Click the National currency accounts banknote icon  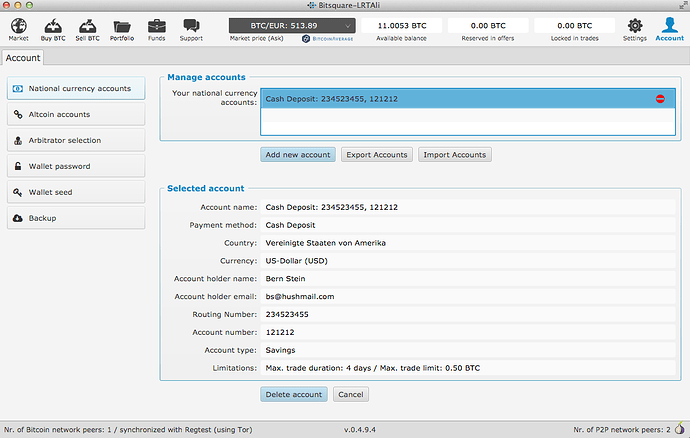click(x=18, y=88)
